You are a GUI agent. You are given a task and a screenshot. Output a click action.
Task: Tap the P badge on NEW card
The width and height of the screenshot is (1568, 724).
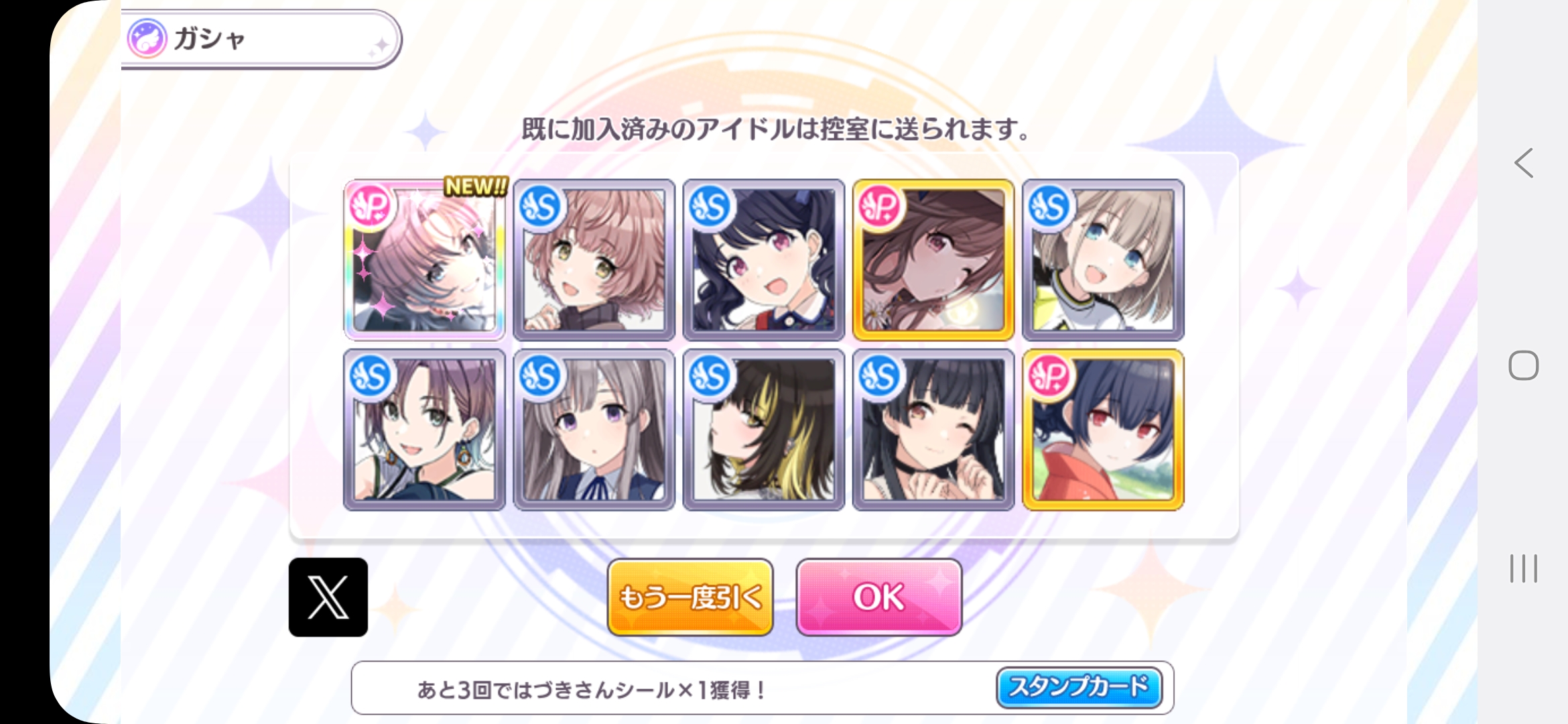[x=371, y=206]
